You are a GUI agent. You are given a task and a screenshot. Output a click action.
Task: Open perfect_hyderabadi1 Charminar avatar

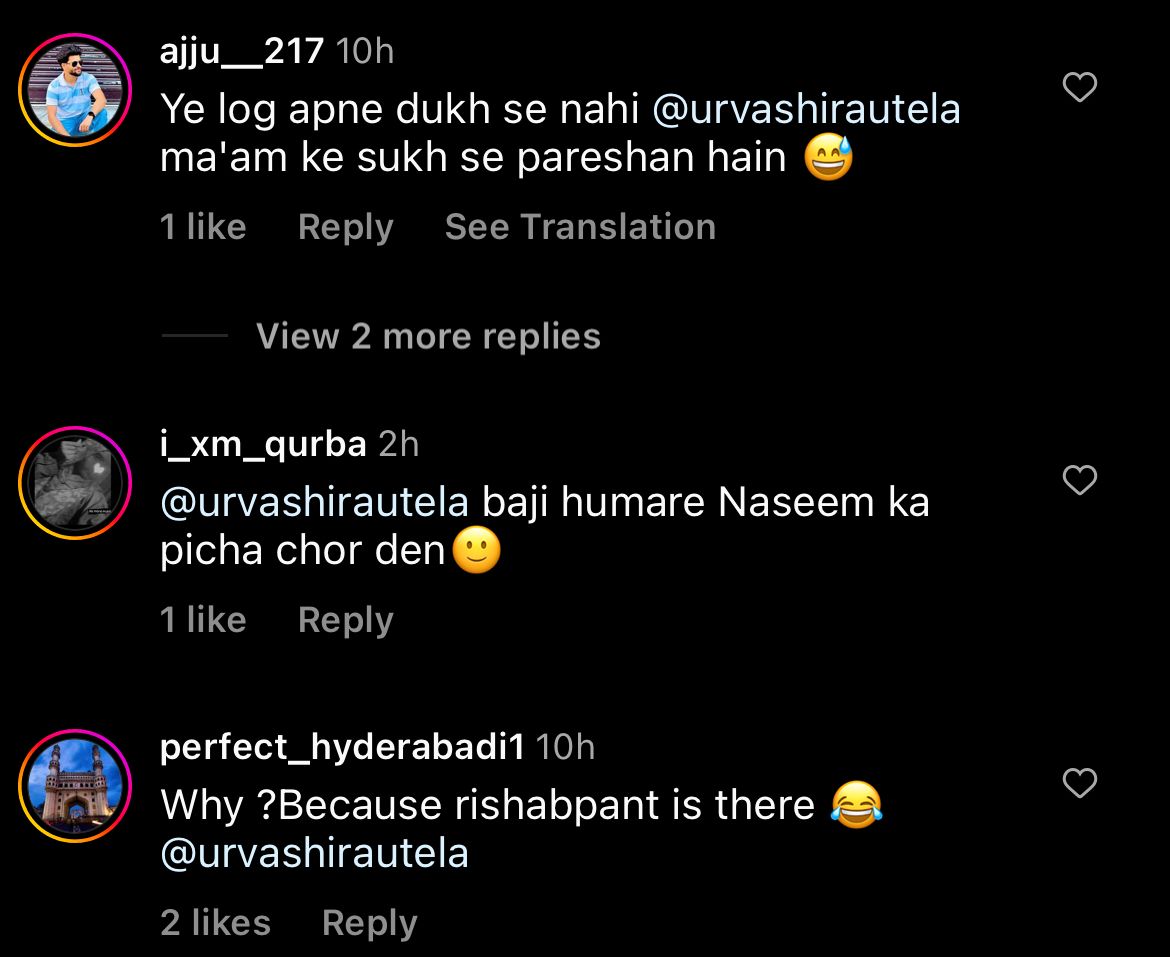pos(75,785)
